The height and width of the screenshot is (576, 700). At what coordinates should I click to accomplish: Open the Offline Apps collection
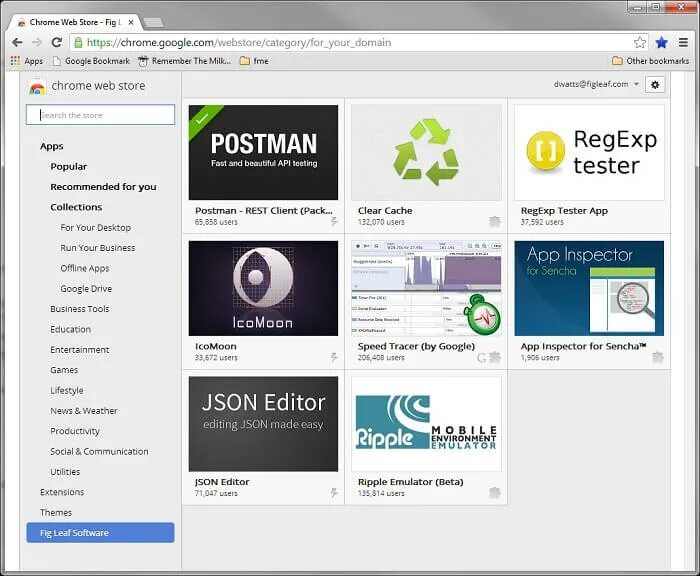click(85, 268)
